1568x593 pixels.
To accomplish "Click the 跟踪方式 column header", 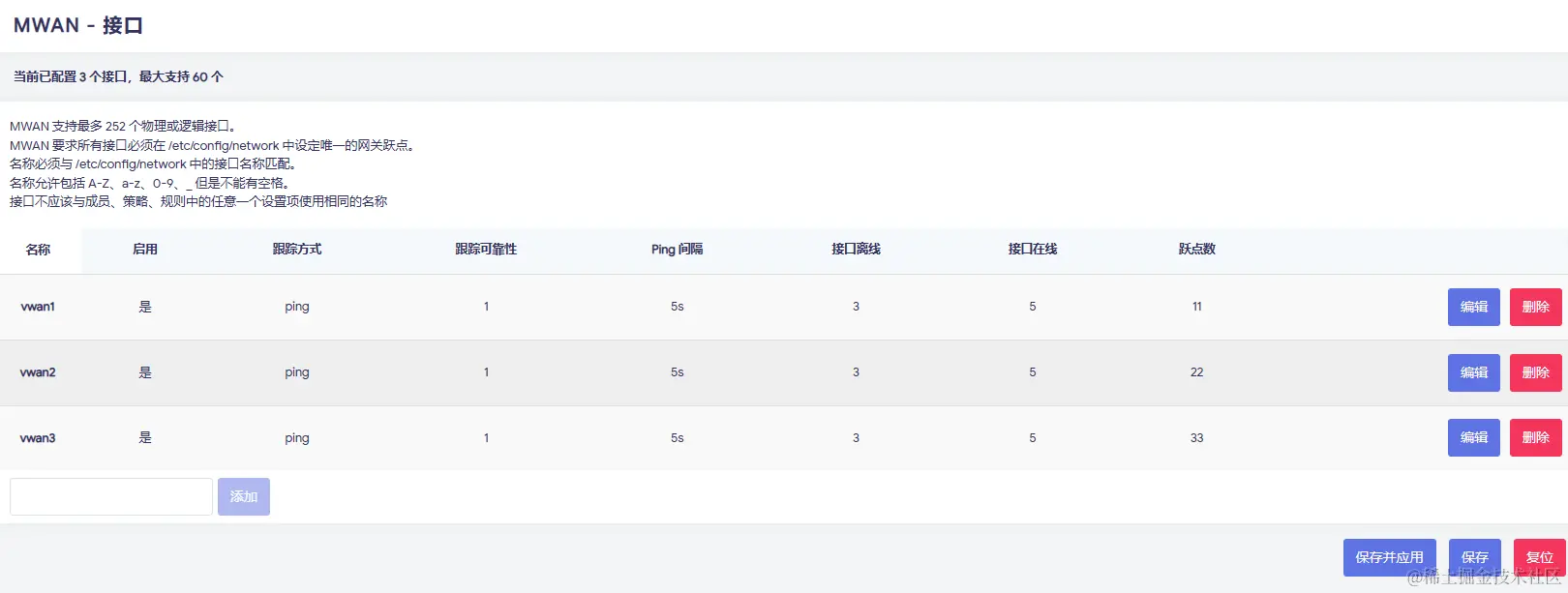I will (x=297, y=250).
